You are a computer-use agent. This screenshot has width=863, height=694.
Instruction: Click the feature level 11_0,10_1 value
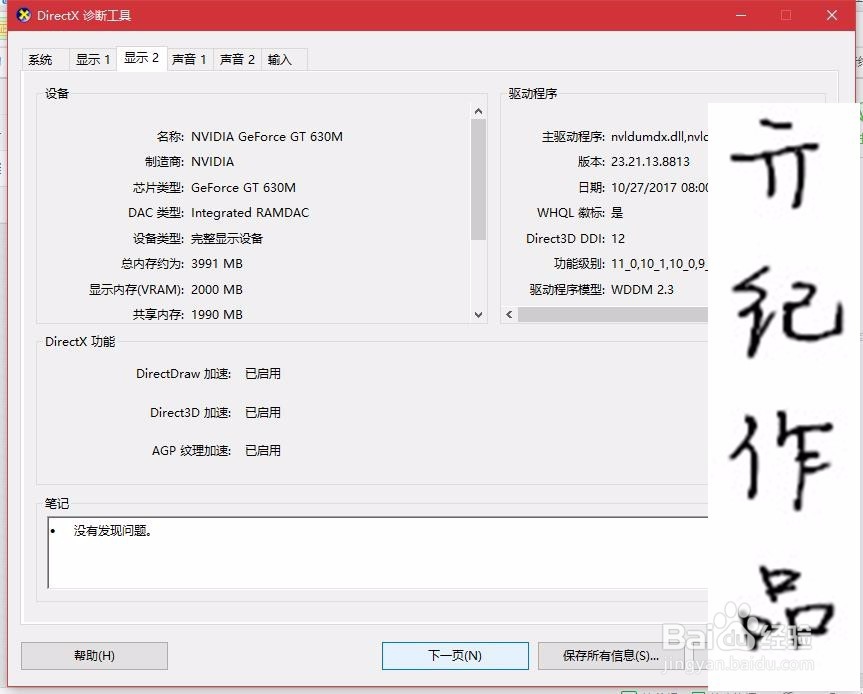659,264
